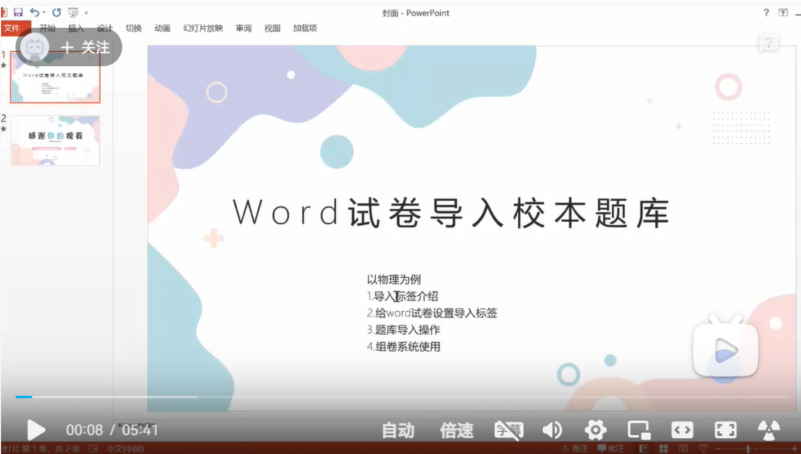Switch to Normal view icon in status bar

tap(644, 449)
